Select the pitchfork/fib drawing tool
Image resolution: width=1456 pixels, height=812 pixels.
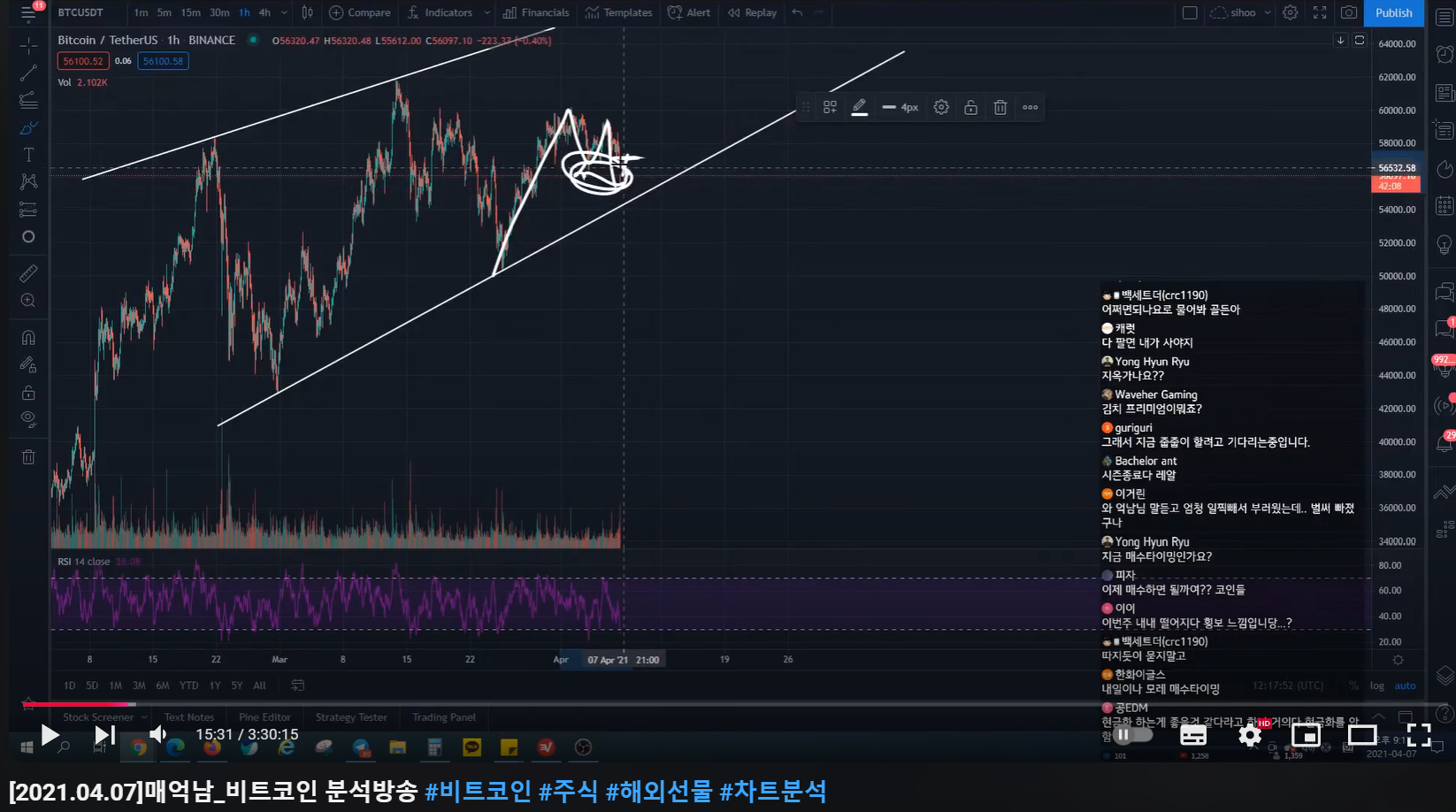[28, 100]
